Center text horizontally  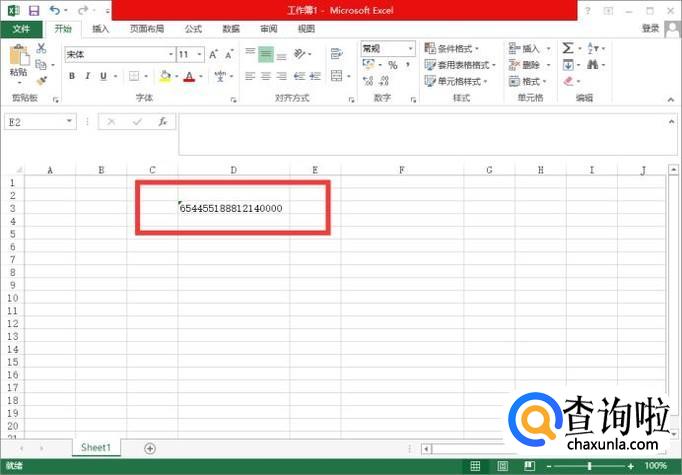click(x=266, y=77)
